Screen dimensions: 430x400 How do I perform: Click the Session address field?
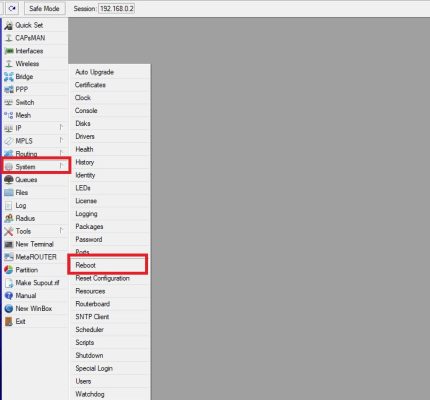point(116,9)
